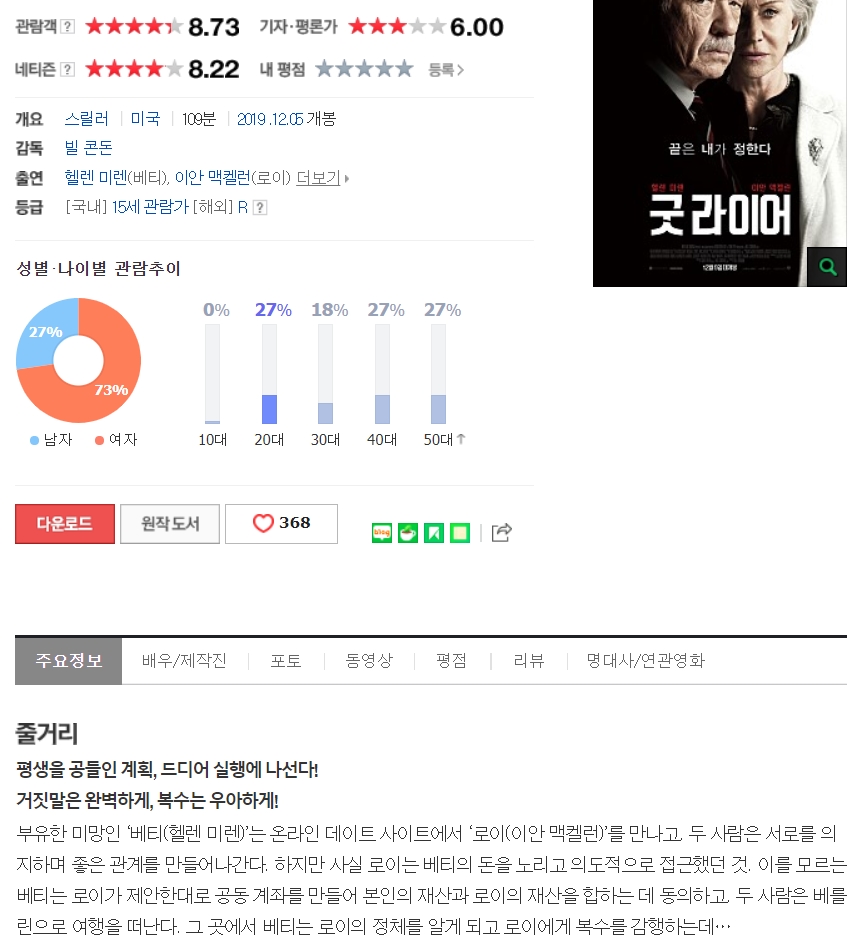Image resolution: width=860 pixels, height=949 pixels.
Task: Click the green bookmark share icon
Action: coord(434,533)
